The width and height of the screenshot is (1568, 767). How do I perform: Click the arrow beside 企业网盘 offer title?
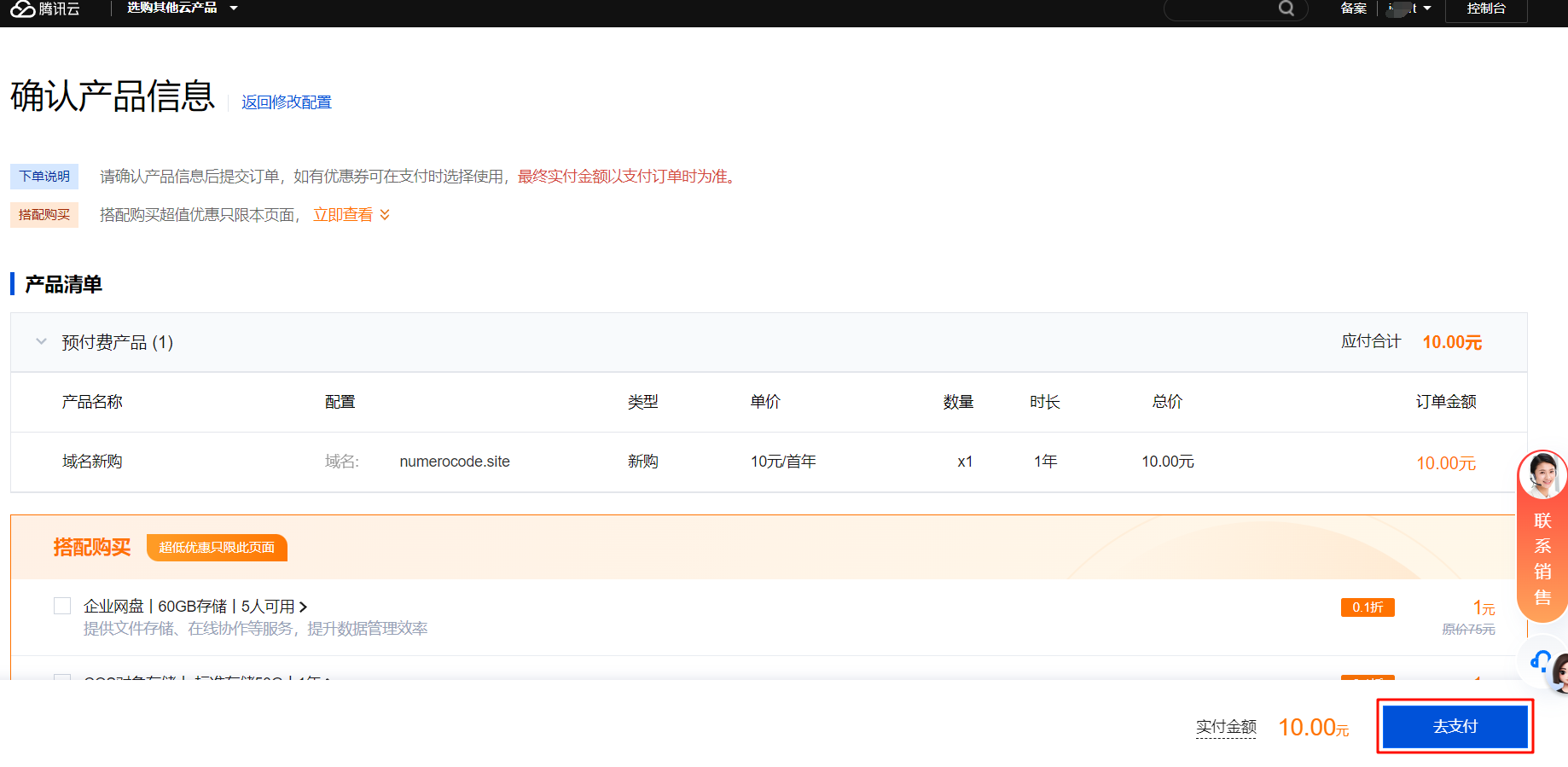(303, 607)
